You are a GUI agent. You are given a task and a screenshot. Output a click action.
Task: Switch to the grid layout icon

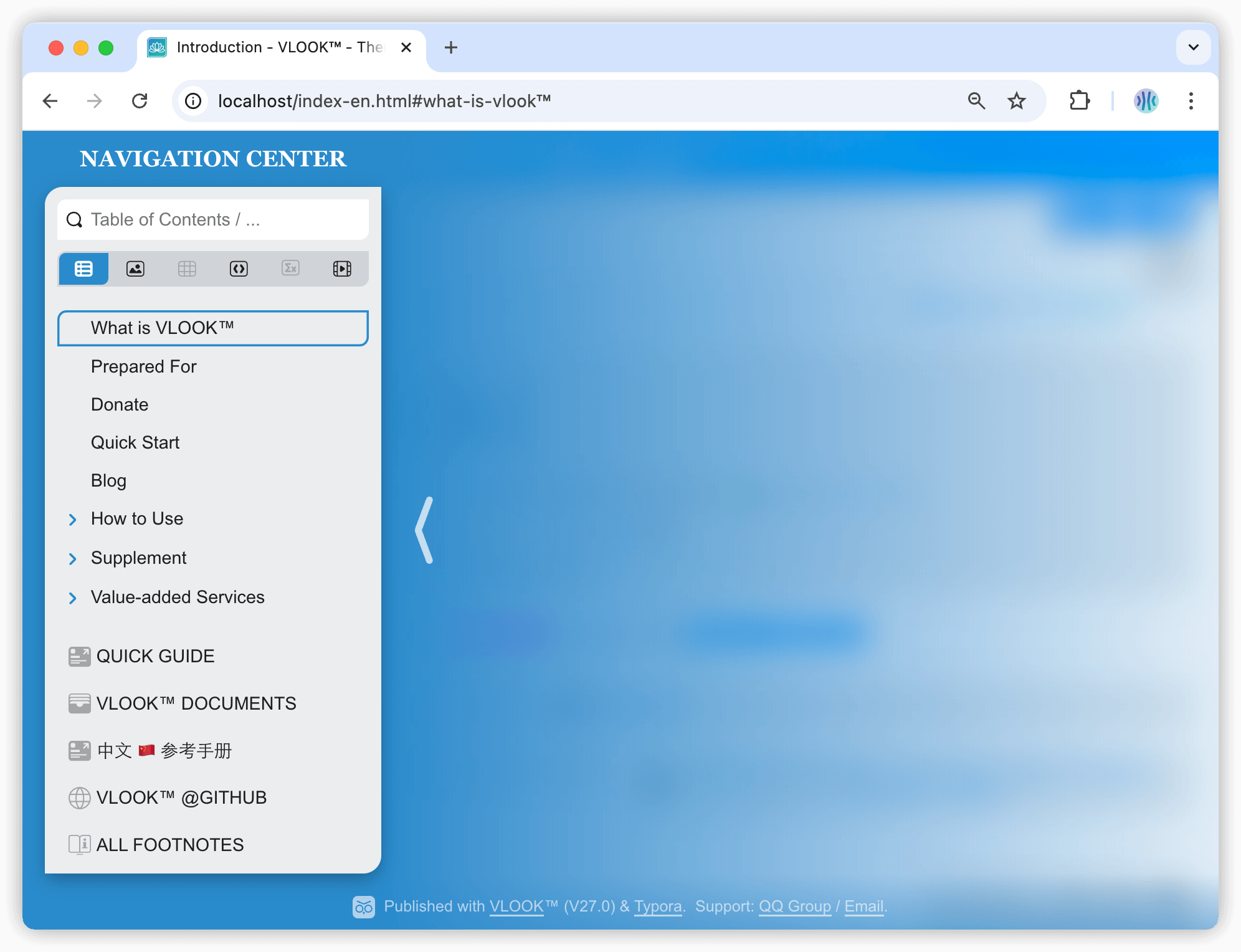[188, 268]
